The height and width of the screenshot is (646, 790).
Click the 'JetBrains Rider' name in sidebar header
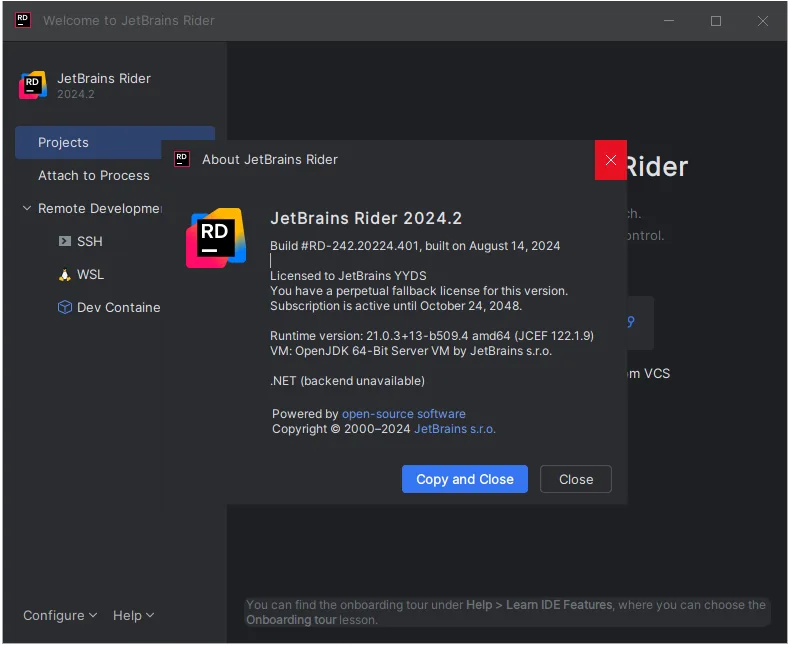tap(104, 79)
